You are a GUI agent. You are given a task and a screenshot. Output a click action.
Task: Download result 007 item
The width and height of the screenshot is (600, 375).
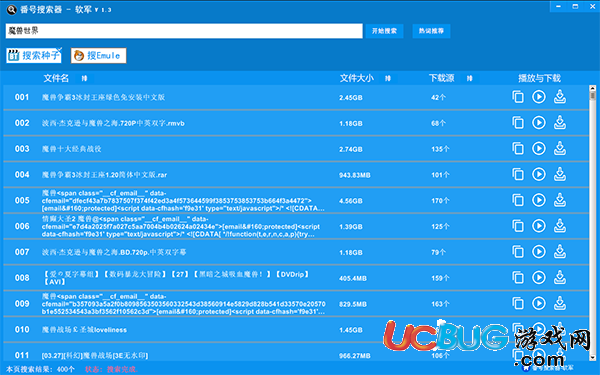click(560, 252)
